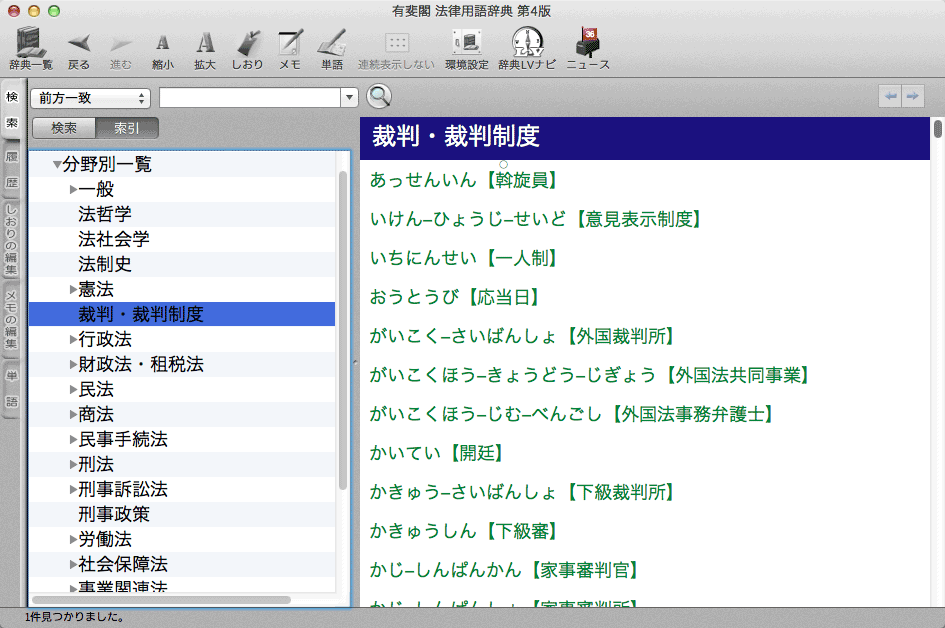The image size is (945, 628).
Task: Collapse the 分野別一覧 root node
Action: click(x=57, y=165)
